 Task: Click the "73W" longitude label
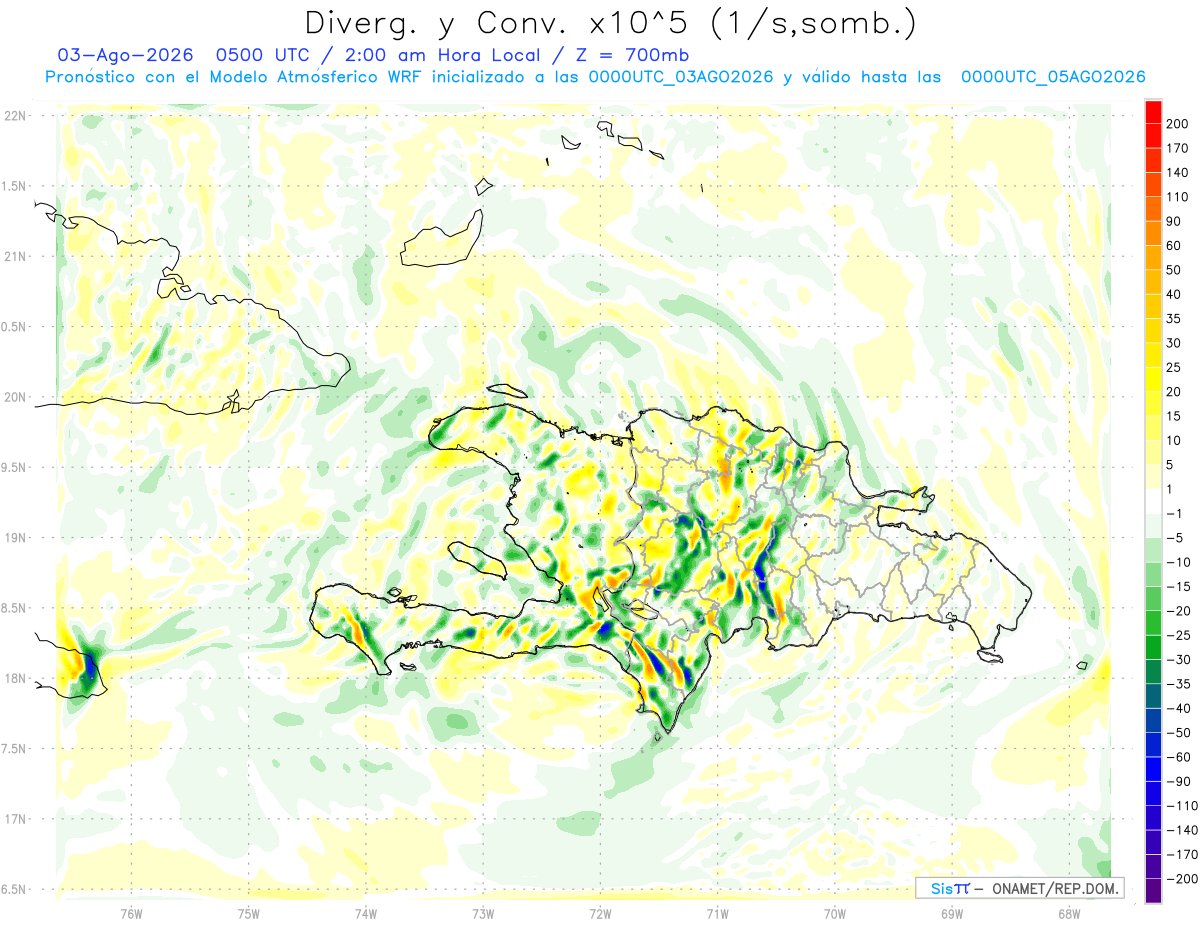(483, 912)
